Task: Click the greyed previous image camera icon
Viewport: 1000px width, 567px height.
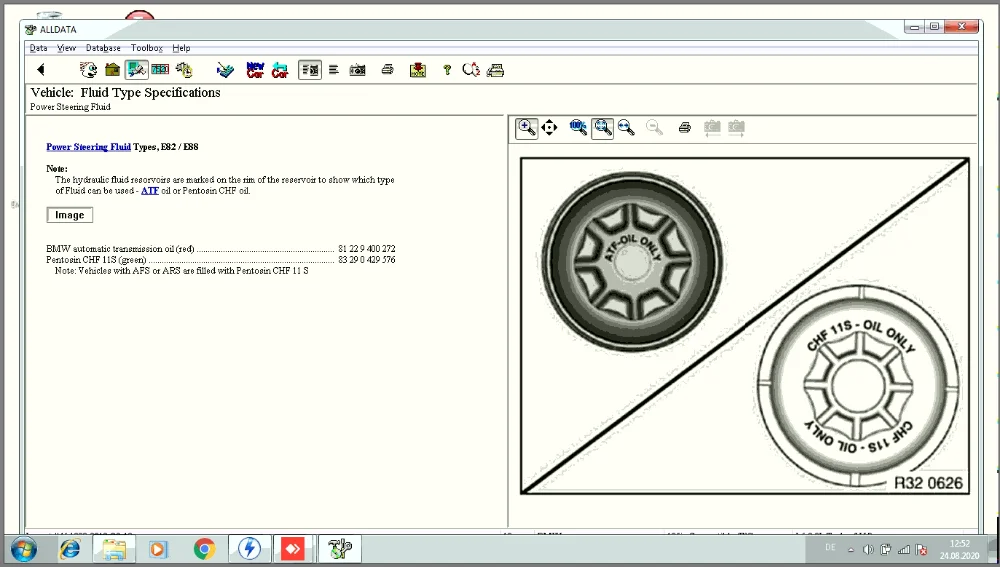Action: pyautogui.click(x=712, y=128)
